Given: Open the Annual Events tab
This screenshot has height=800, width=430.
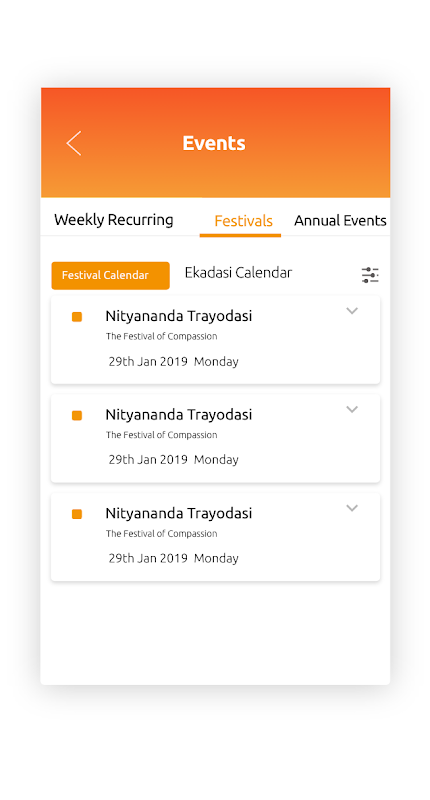Looking at the screenshot, I should tap(340, 220).
